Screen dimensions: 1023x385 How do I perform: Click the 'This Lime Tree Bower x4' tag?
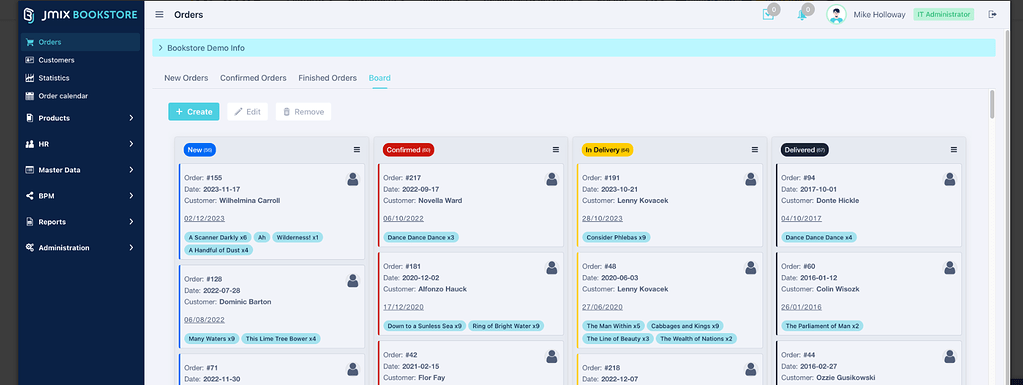point(281,339)
